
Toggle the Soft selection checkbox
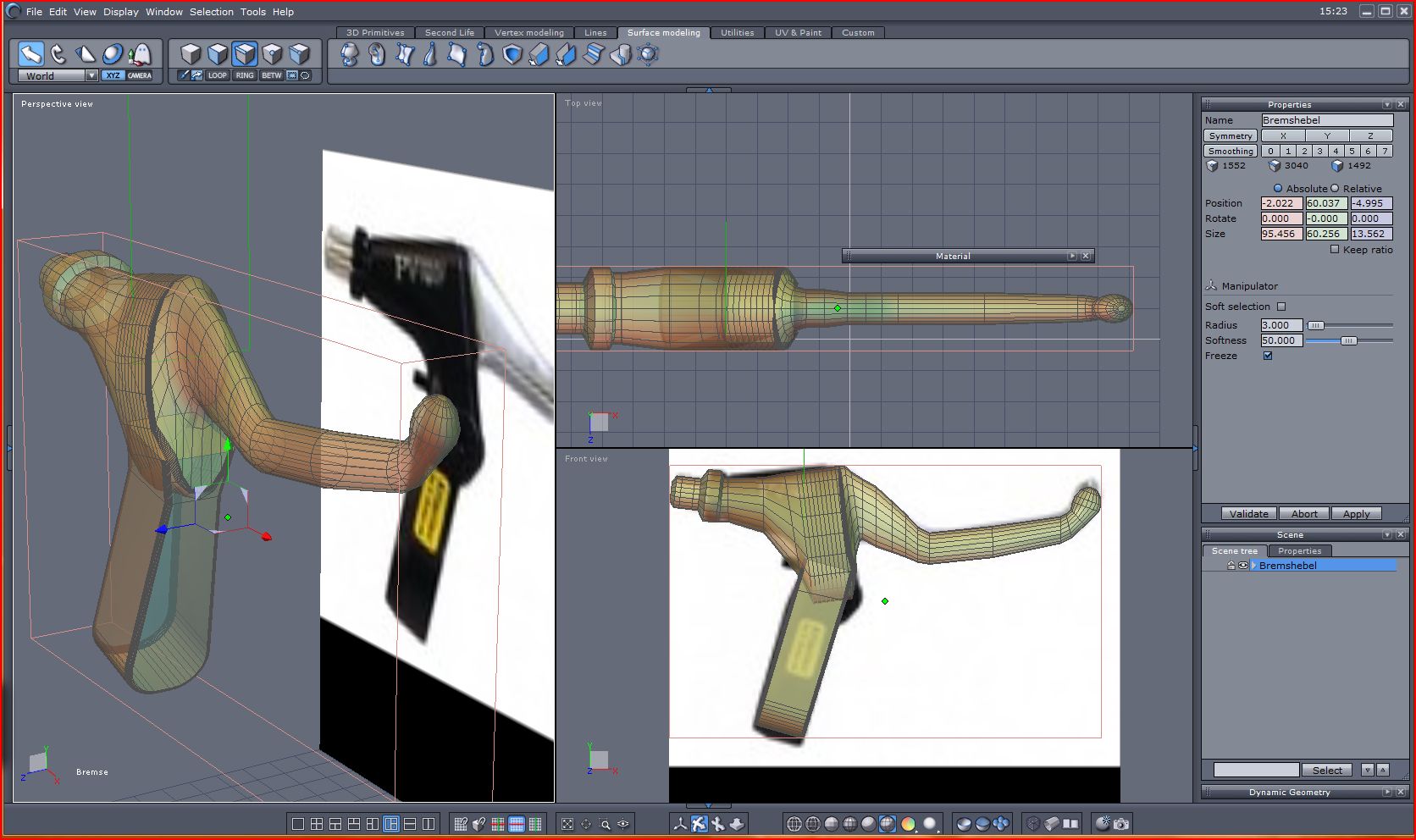[x=1280, y=307]
